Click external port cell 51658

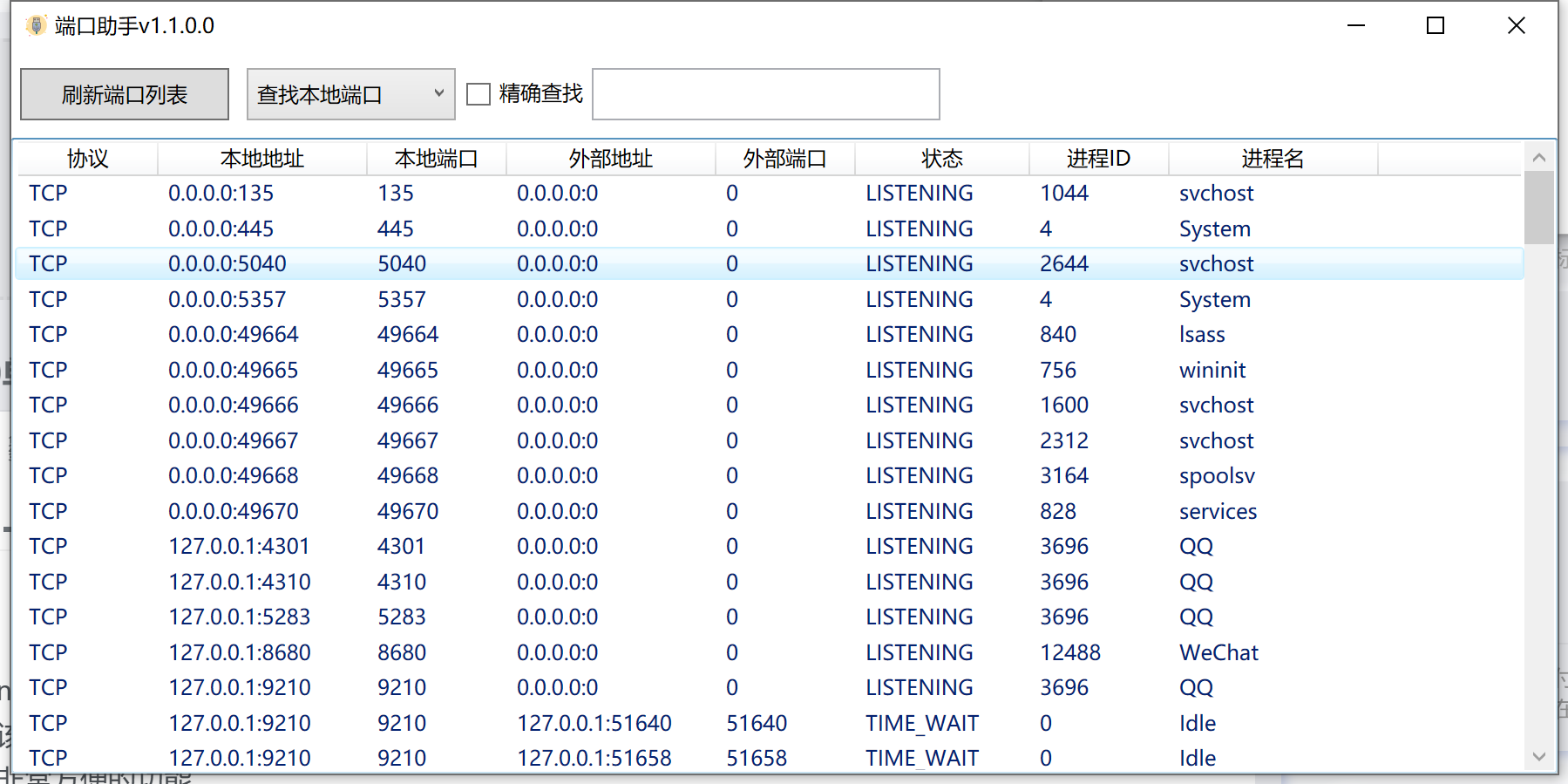757,758
